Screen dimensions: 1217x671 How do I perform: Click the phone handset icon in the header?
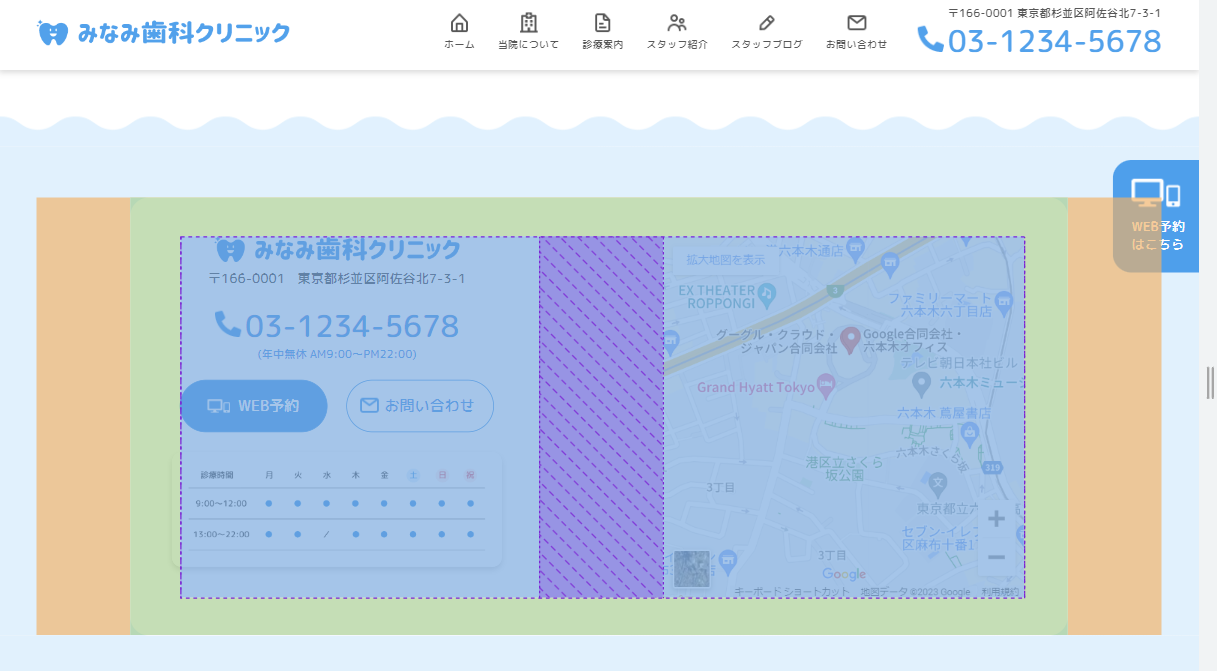click(x=930, y=39)
